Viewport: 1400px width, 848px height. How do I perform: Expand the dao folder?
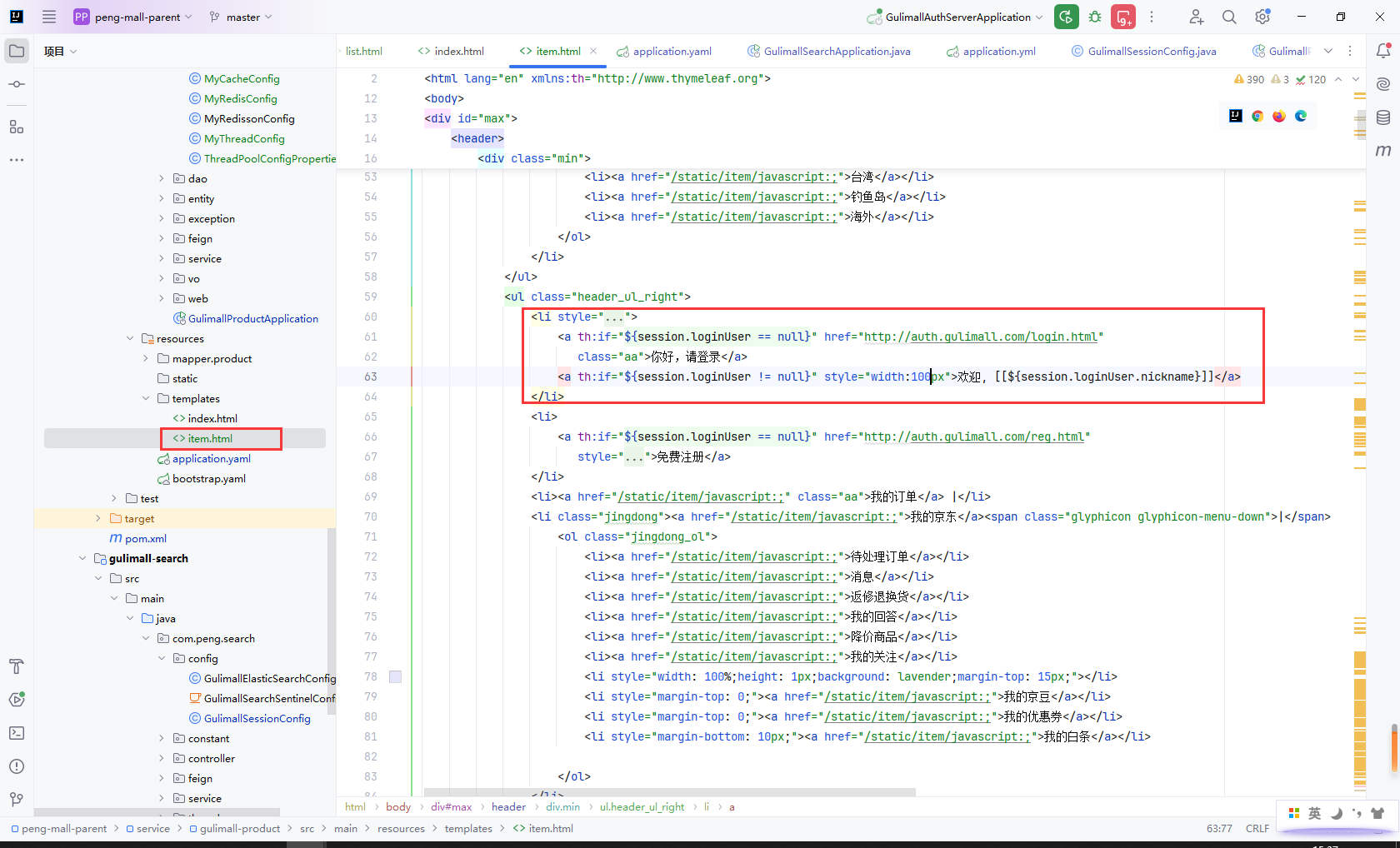pyautogui.click(x=162, y=178)
